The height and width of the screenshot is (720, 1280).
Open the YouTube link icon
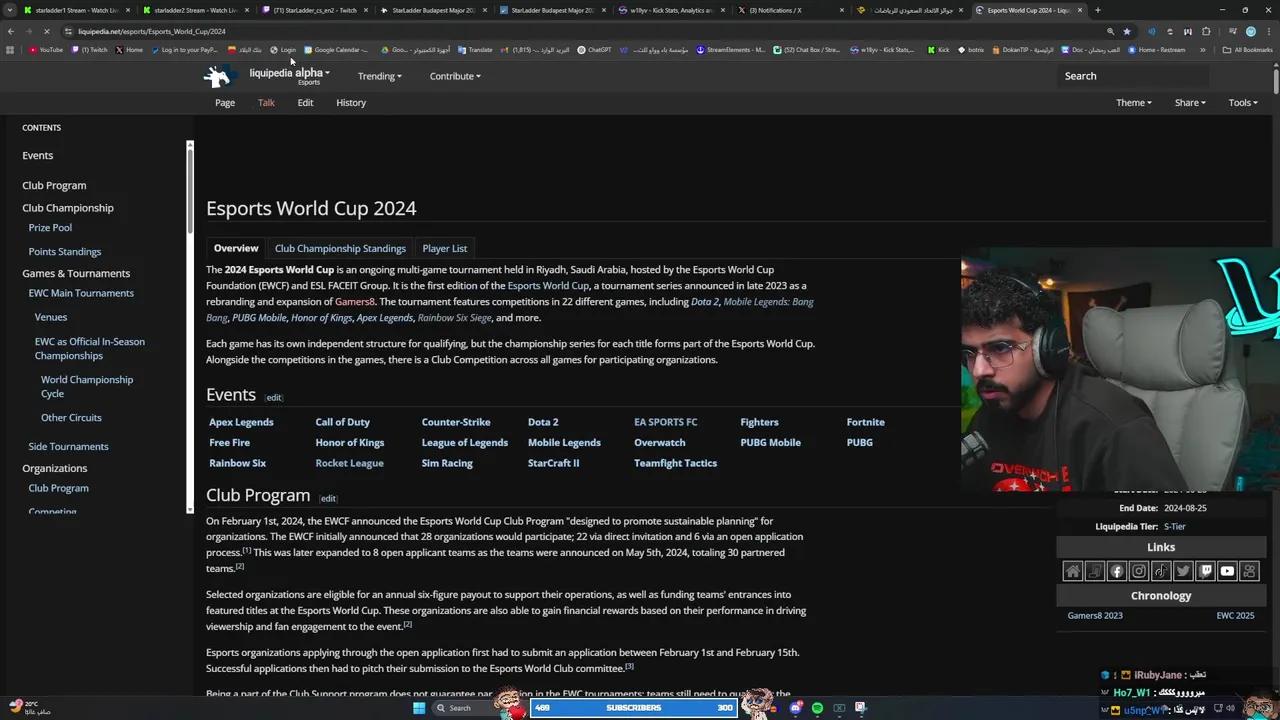[1227, 571]
